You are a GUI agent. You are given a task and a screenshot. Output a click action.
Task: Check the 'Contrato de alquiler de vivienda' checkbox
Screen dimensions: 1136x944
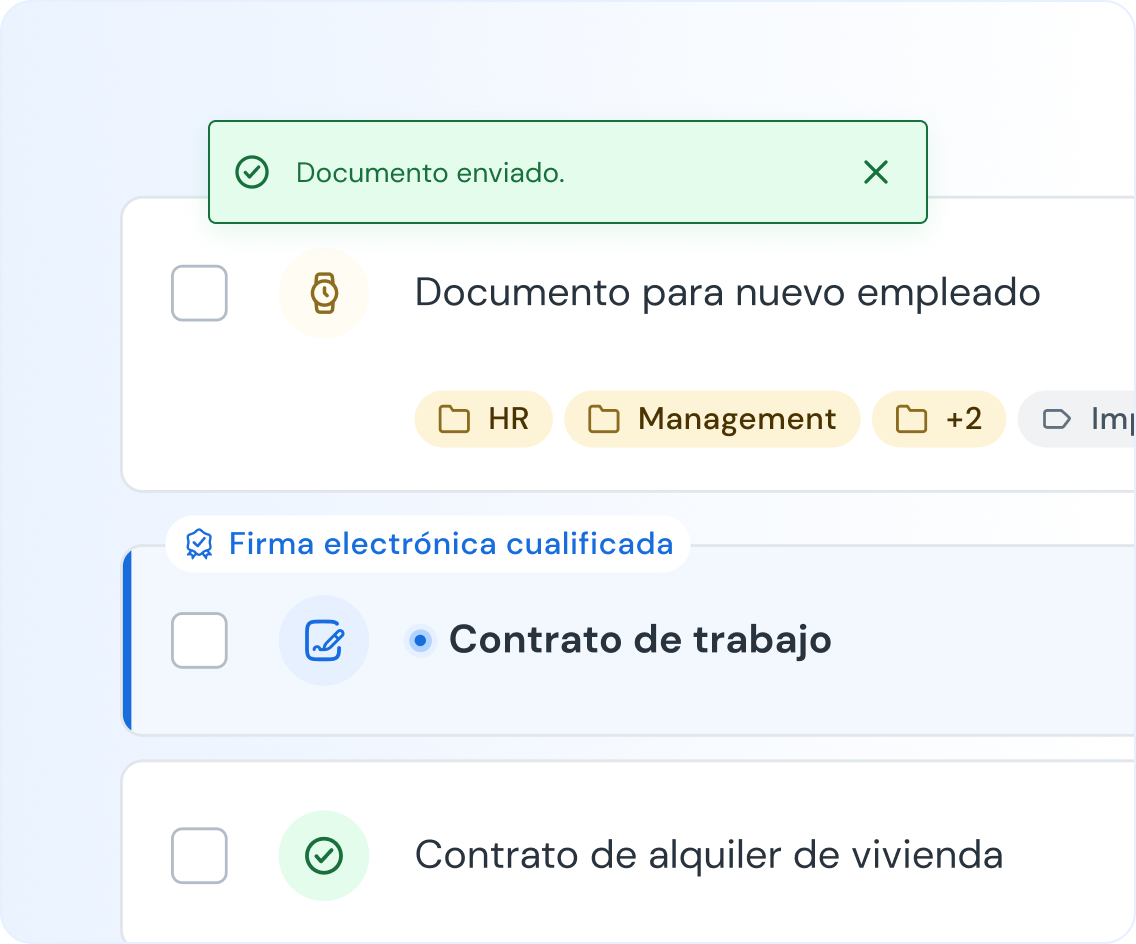(x=199, y=856)
